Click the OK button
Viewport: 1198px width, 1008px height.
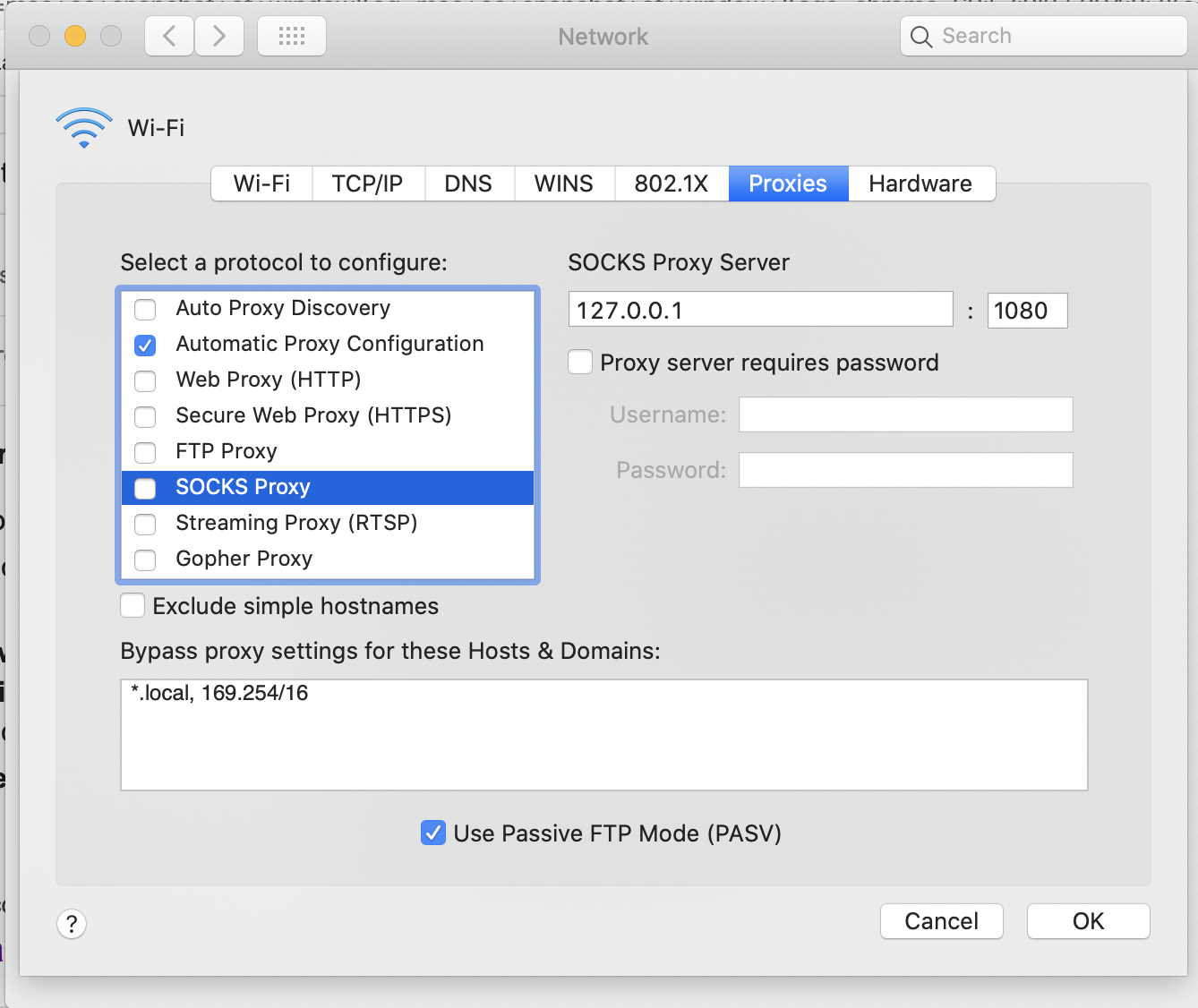click(x=1088, y=921)
